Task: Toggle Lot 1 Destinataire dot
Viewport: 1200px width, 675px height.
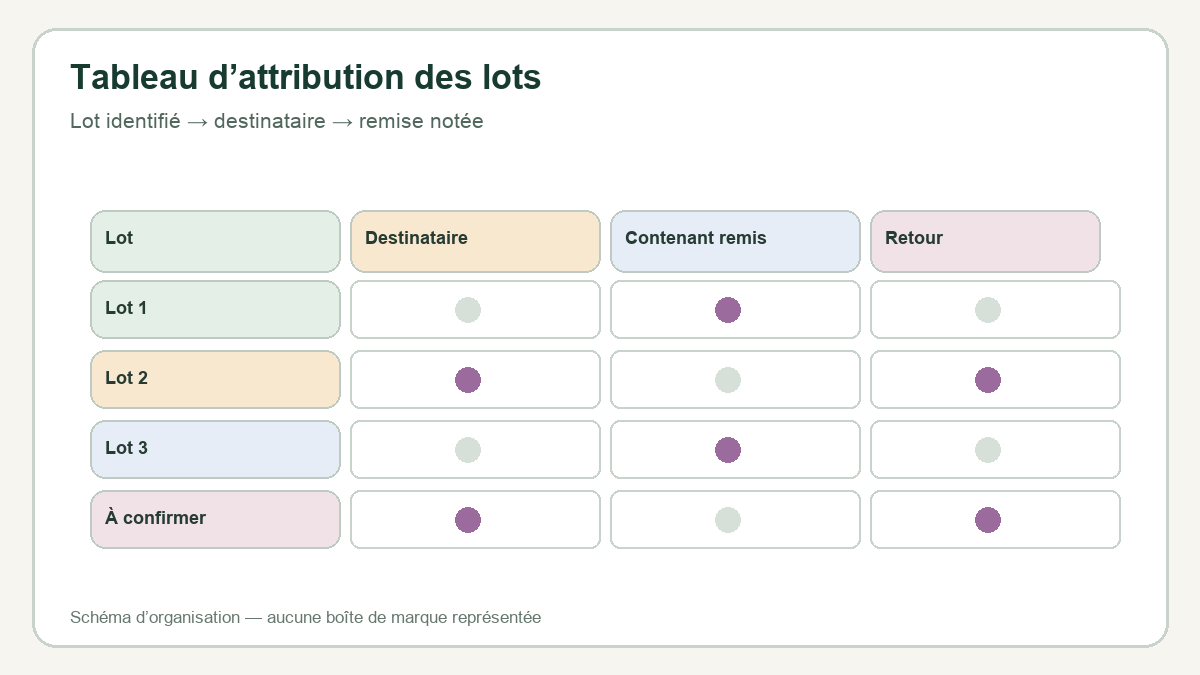Action: tap(468, 310)
